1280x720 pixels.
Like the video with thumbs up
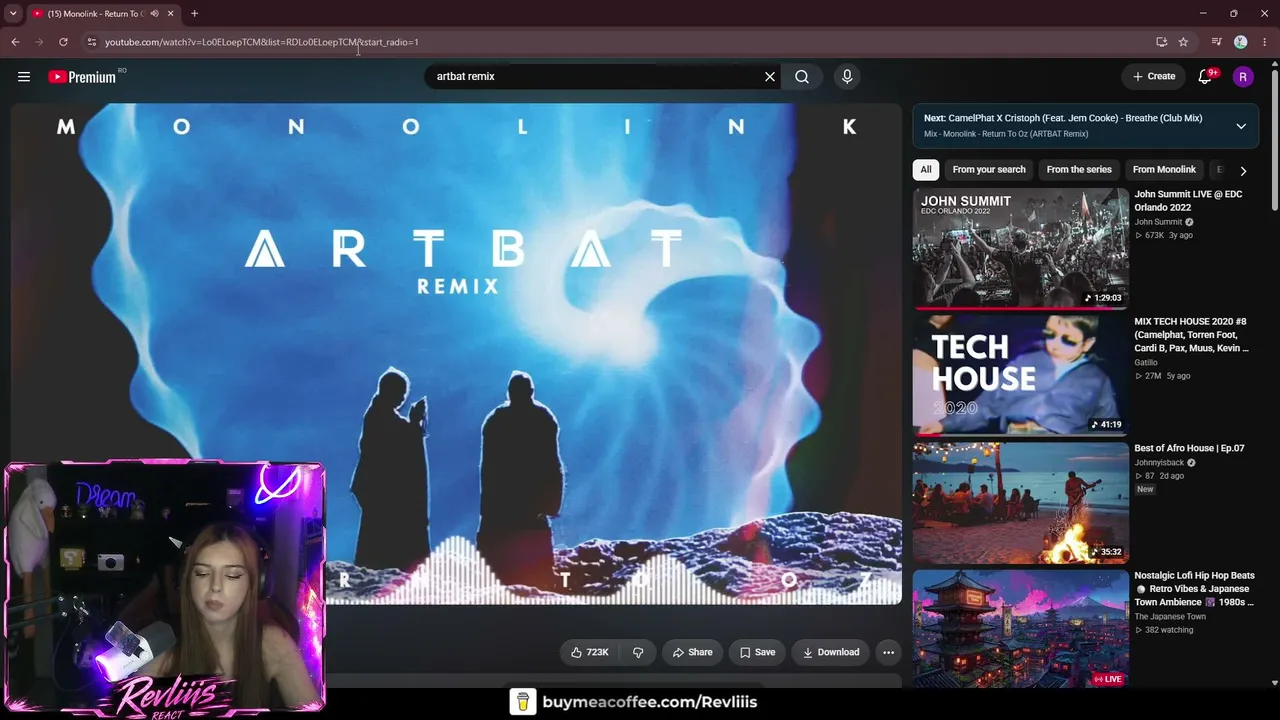pos(589,653)
